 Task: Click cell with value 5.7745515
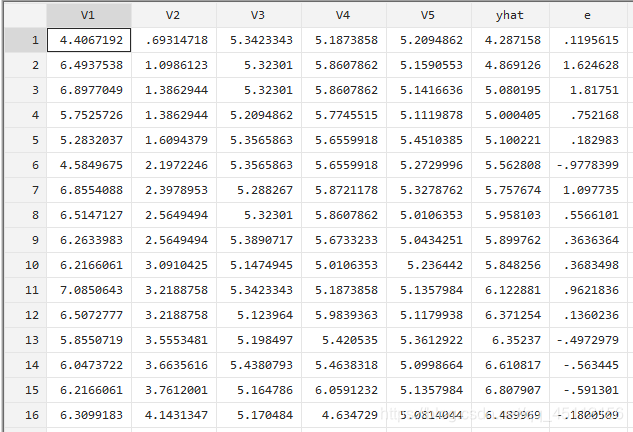[344, 115]
